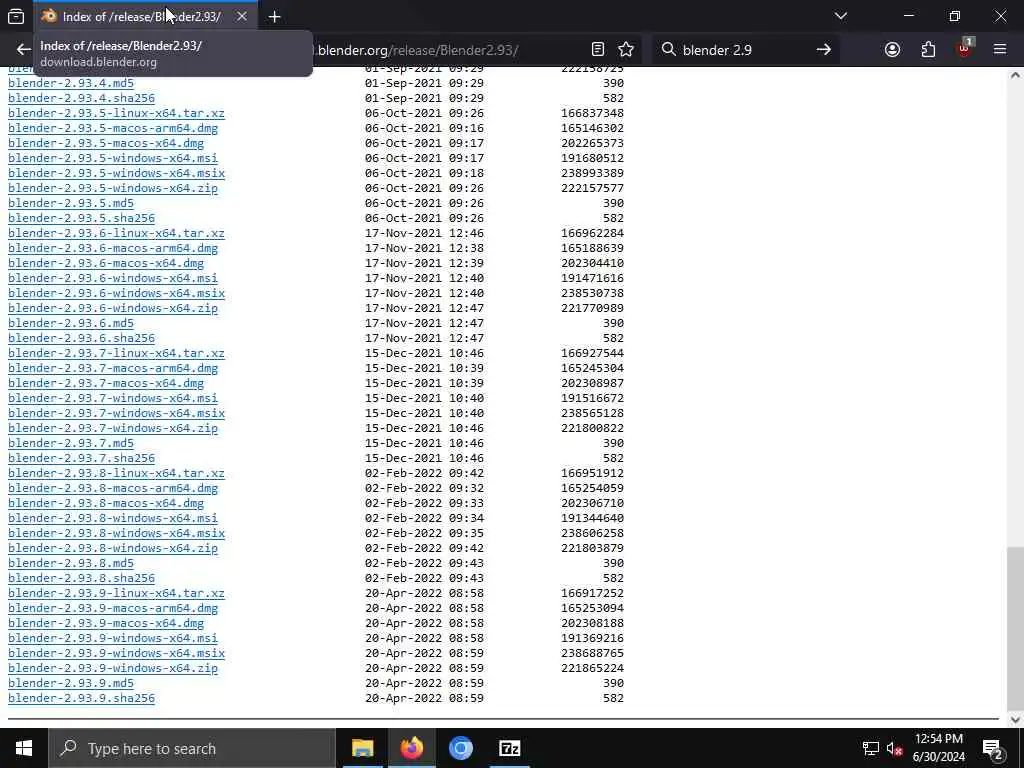This screenshot has width=1024, height=768.
Task: Click the address bar URL
Action: (x=418, y=50)
